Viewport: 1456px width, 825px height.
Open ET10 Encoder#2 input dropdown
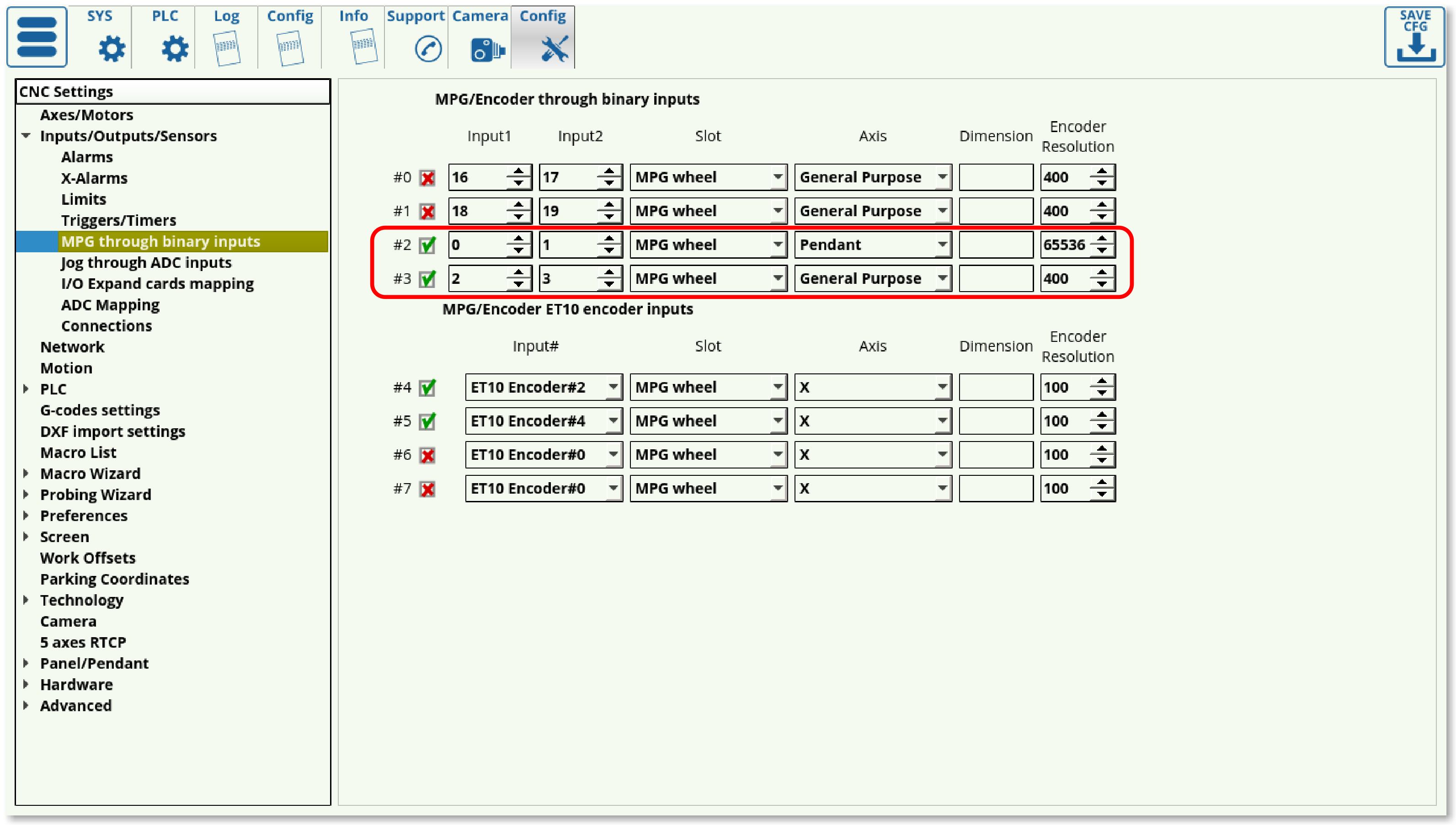pos(543,388)
